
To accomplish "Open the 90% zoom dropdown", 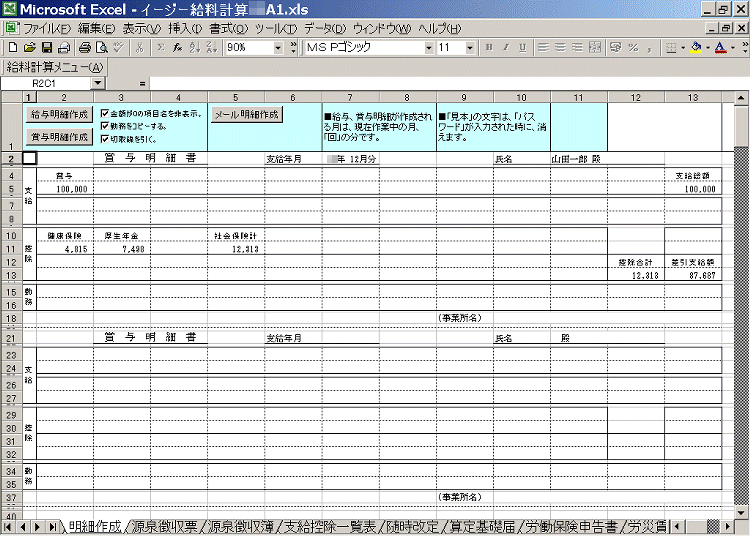I will pos(278,47).
